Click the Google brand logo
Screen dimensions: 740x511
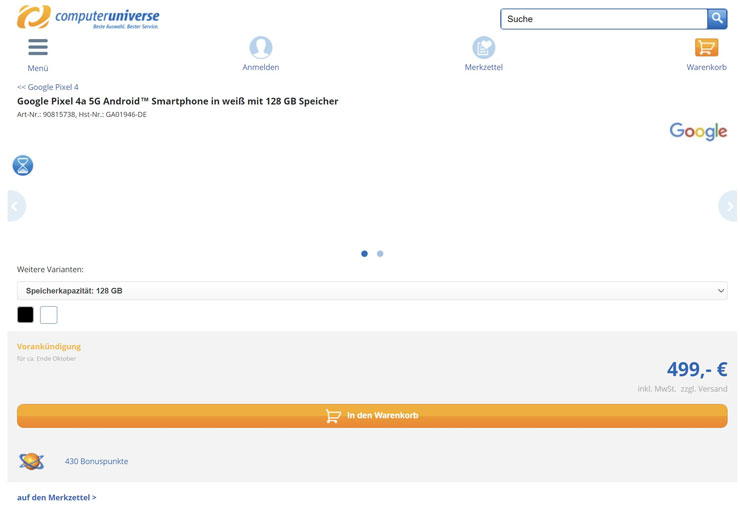[x=698, y=131]
